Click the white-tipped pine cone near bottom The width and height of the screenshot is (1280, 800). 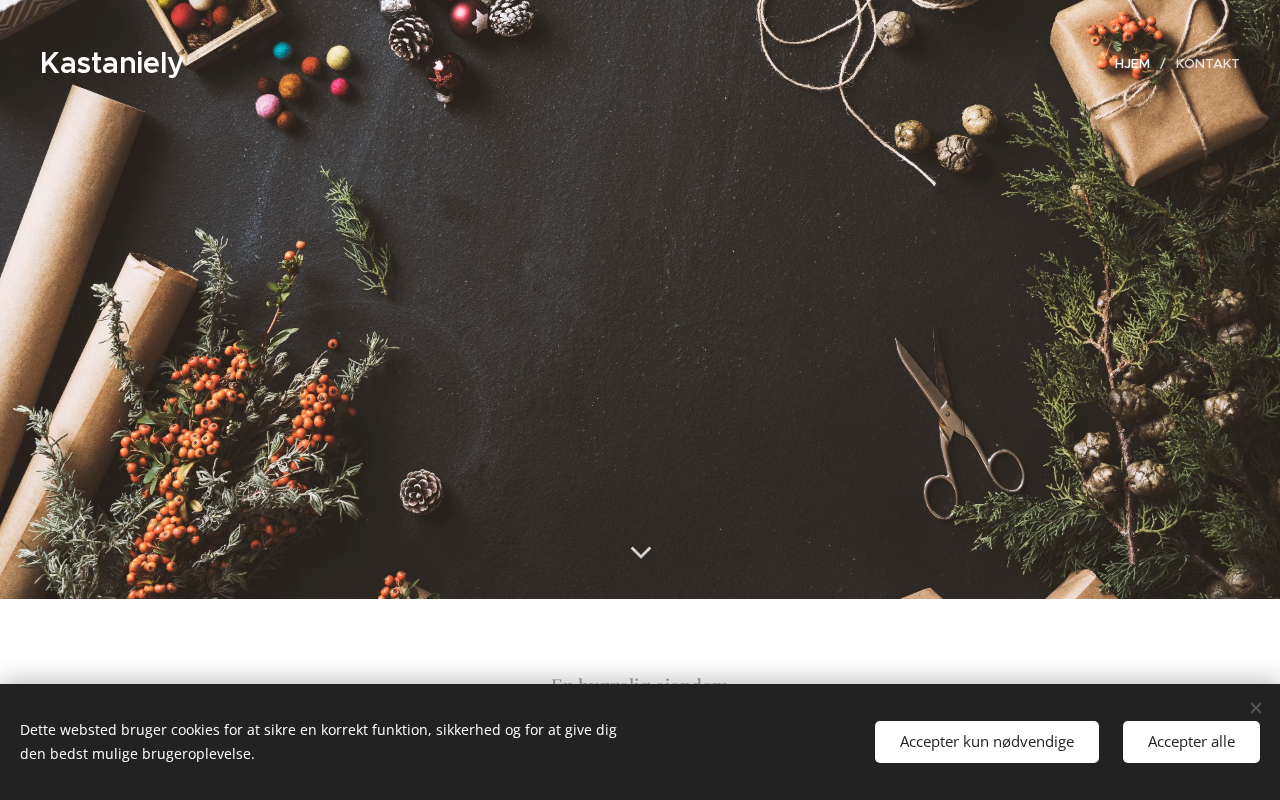pos(421,492)
